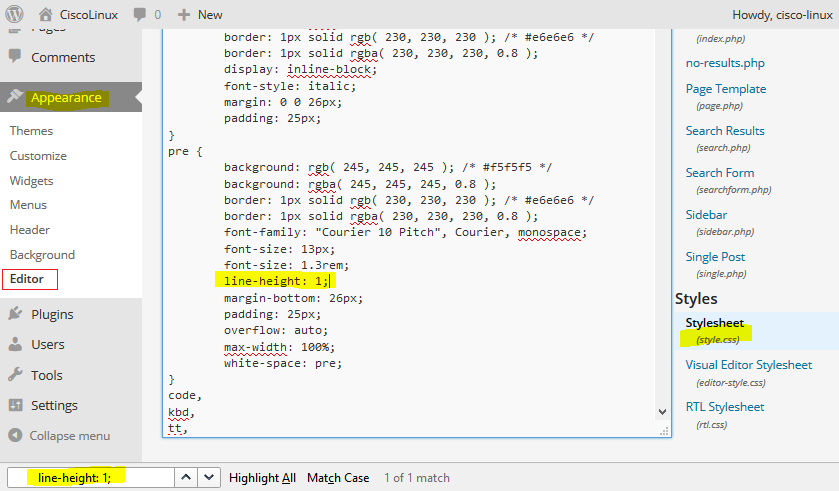This screenshot has width=839, height=491.
Task: Toggle Highlight All in find bar
Action: 262,478
